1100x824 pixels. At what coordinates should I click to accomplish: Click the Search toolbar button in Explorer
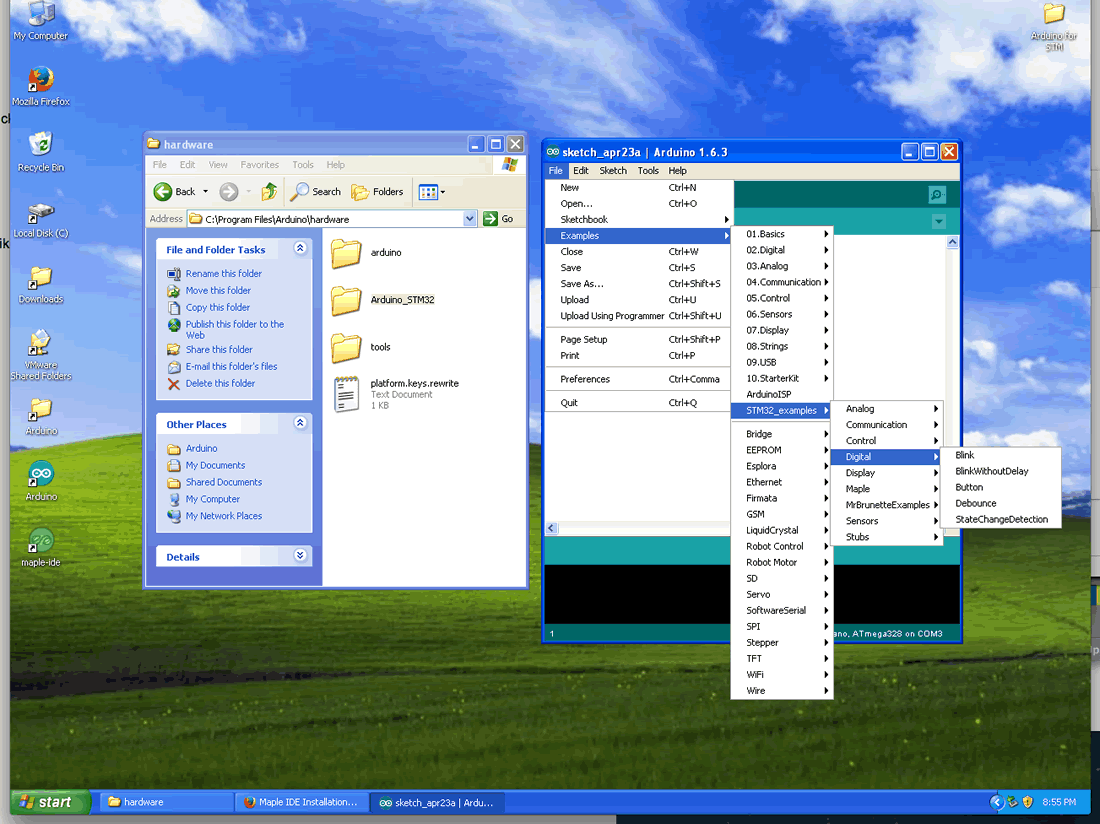(x=316, y=191)
